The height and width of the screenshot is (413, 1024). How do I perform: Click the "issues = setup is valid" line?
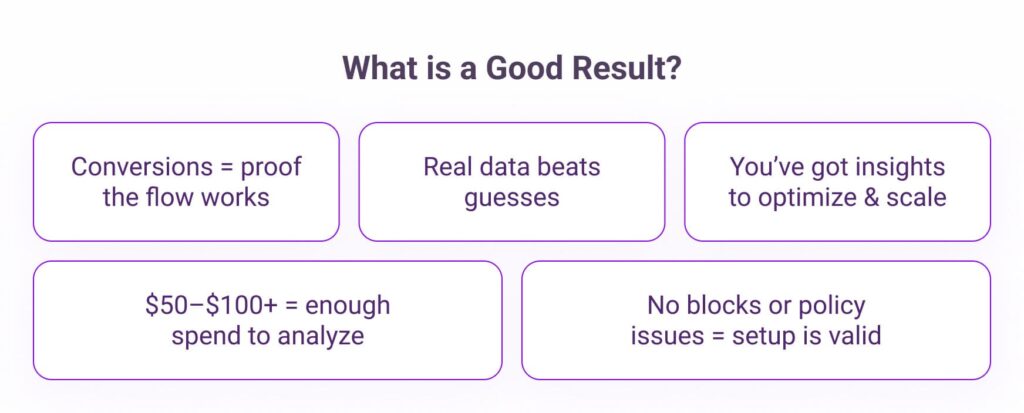[756, 335]
